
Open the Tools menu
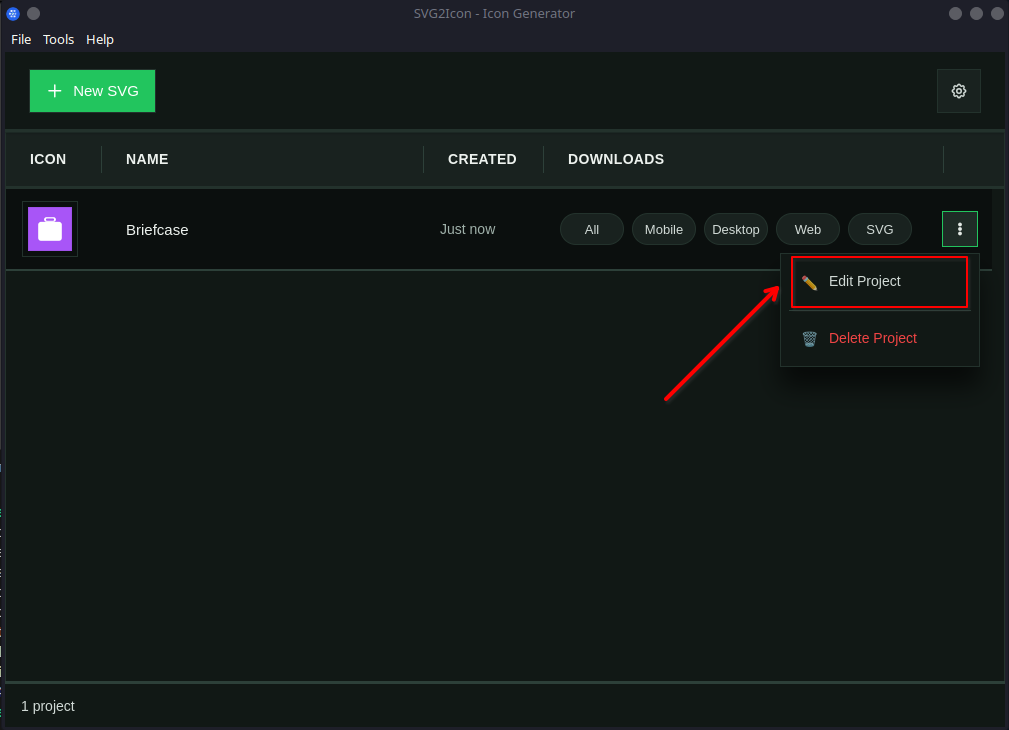point(58,39)
